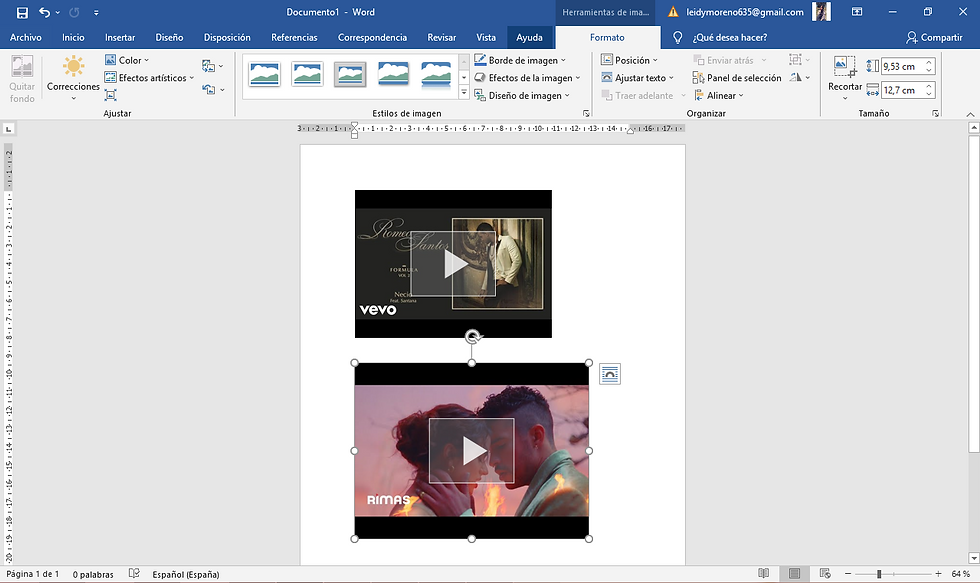Go to the Vista tab
The image size is (980, 583).
point(486,37)
